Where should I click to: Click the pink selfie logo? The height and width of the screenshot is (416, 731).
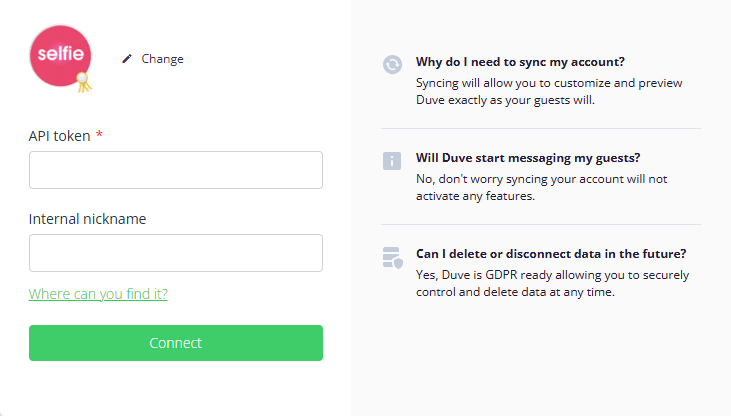(61, 56)
